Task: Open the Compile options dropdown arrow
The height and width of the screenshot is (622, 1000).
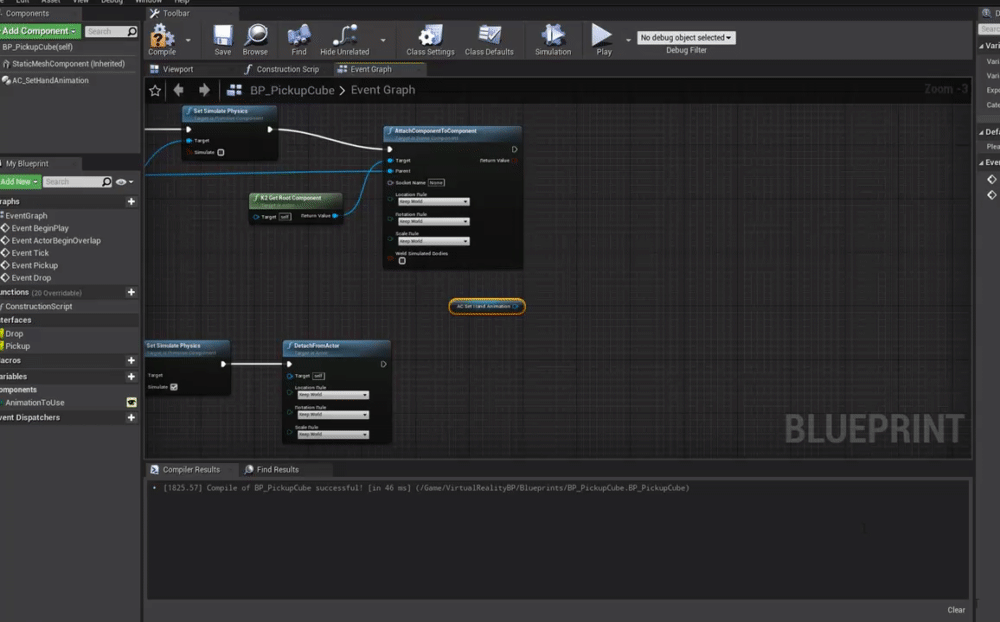Action: pos(188,40)
